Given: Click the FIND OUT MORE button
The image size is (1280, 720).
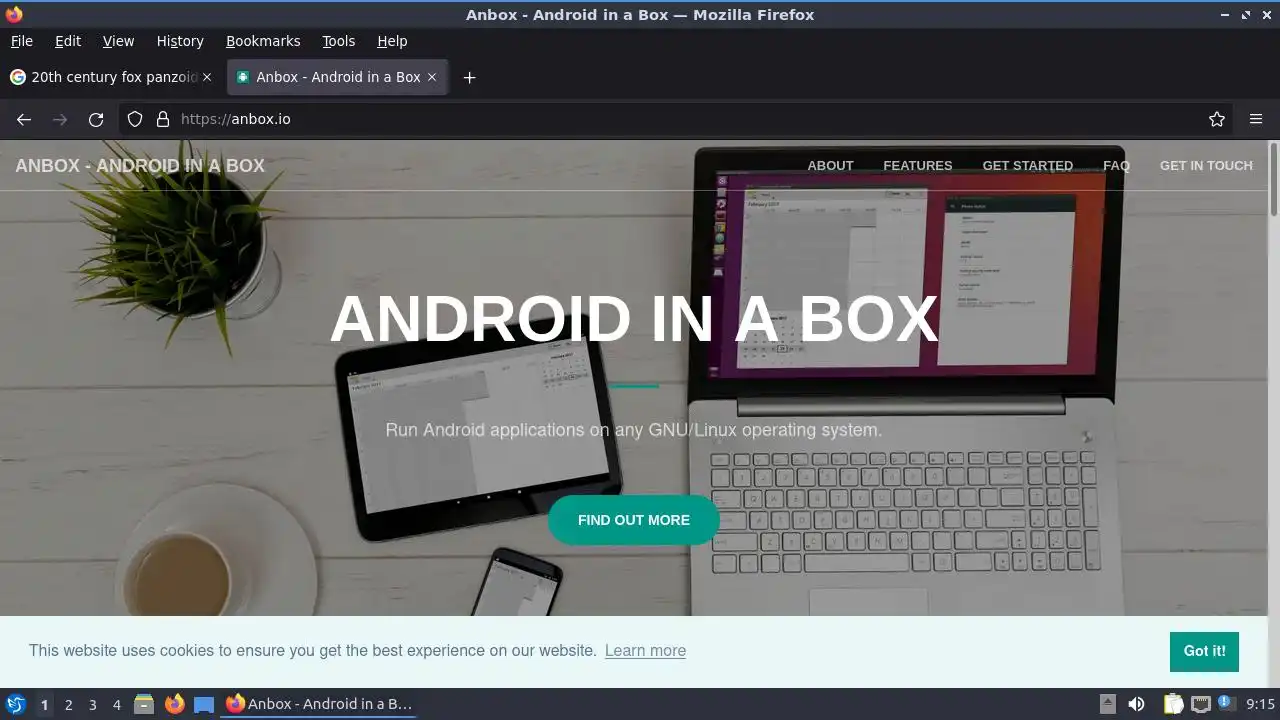Looking at the screenshot, I should (x=634, y=520).
